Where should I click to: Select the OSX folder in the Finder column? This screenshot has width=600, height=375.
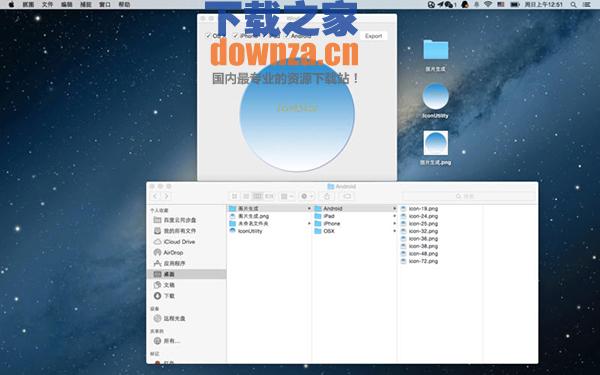tap(355, 231)
